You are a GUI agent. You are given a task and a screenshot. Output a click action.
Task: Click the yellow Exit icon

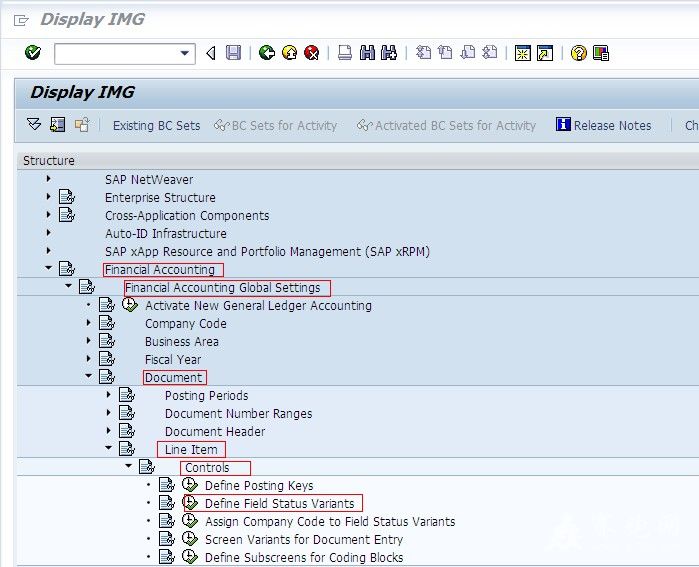coord(289,53)
